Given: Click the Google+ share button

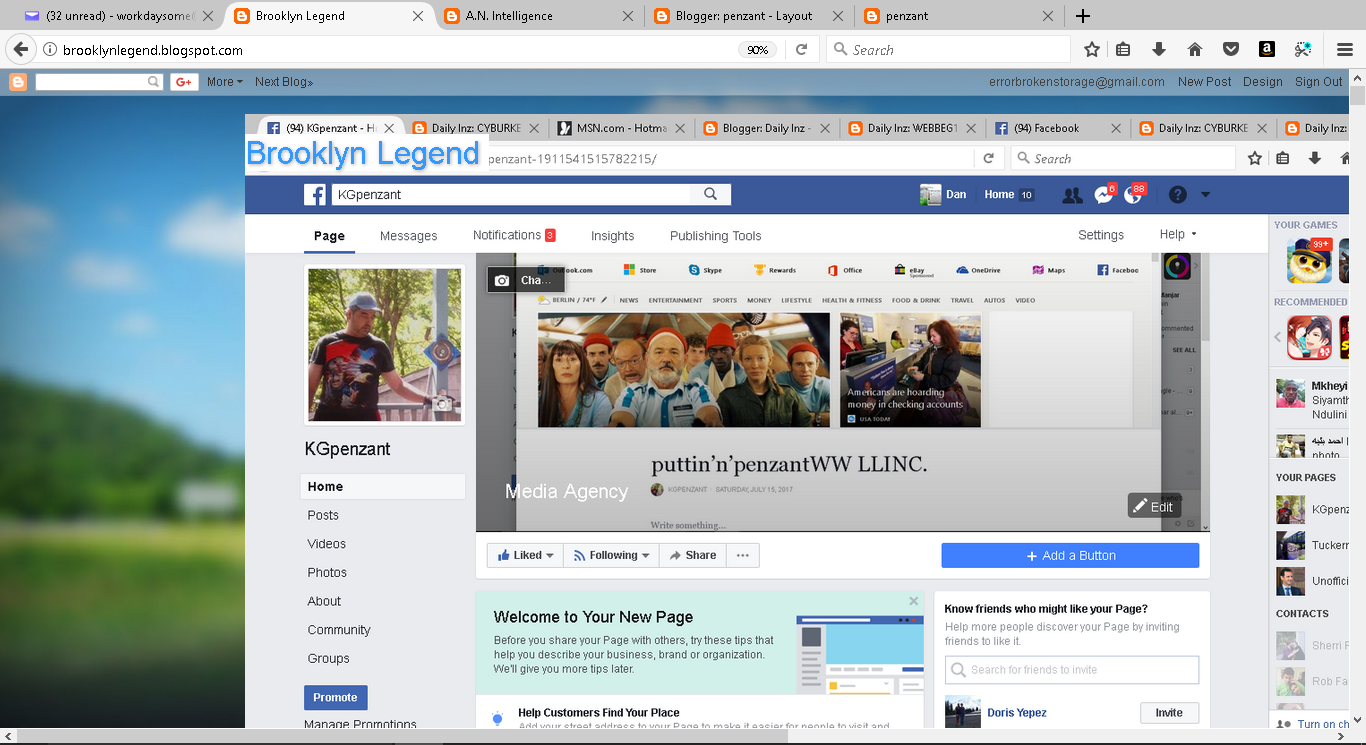Looking at the screenshot, I should 183,82.
